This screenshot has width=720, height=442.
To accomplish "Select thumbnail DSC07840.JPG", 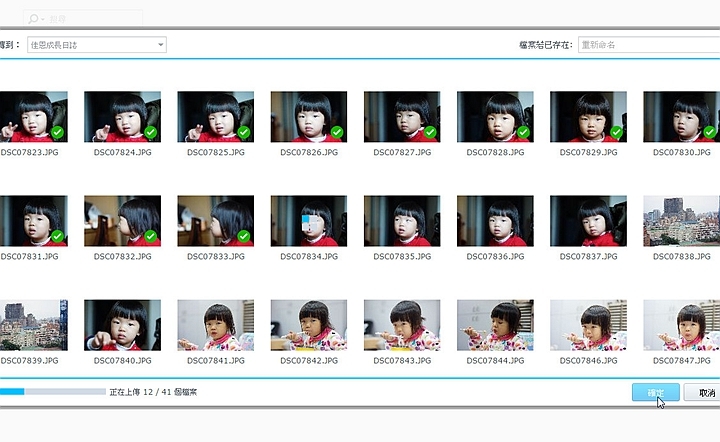I will (x=123, y=325).
